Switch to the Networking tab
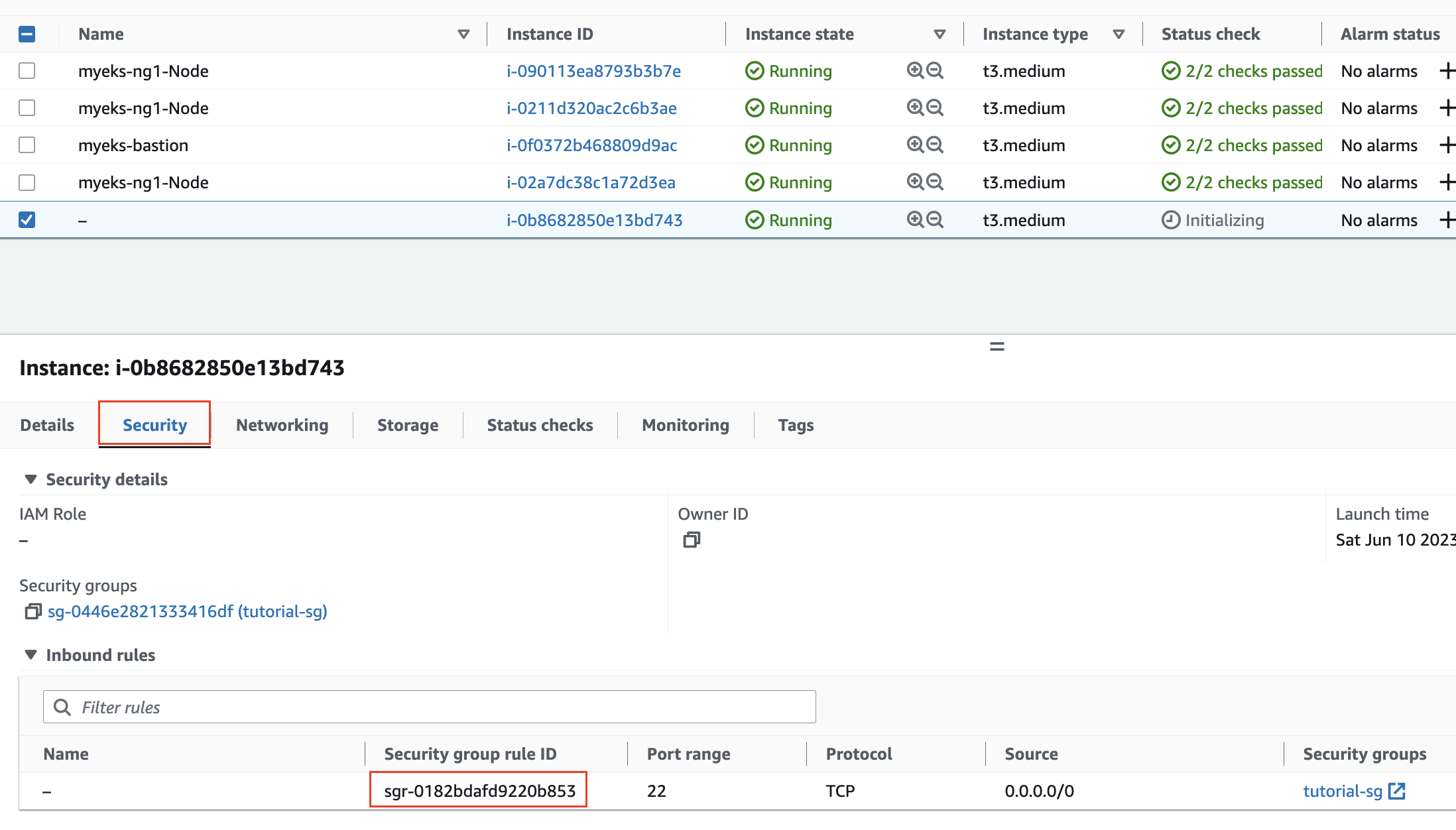 [282, 425]
